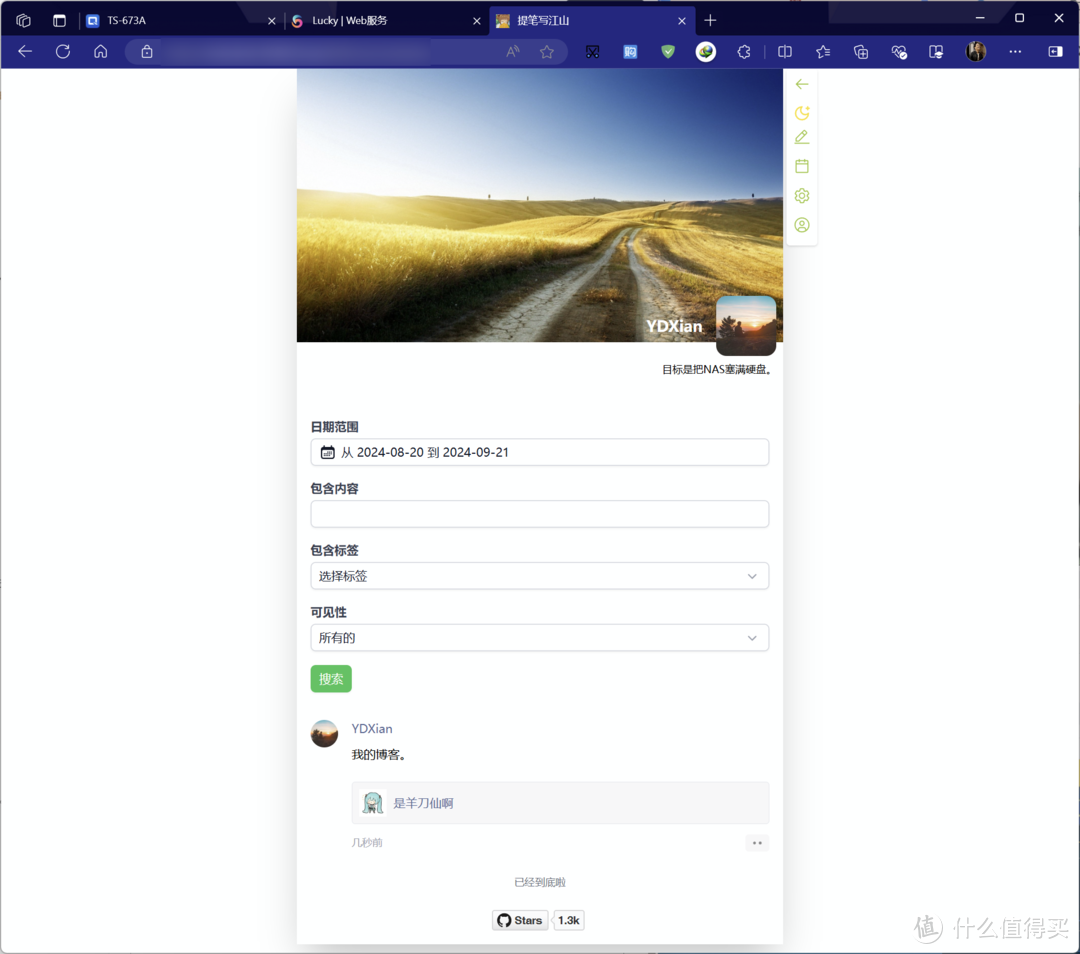The height and width of the screenshot is (954, 1080).
Task: Refresh the current page
Action: click(x=63, y=52)
